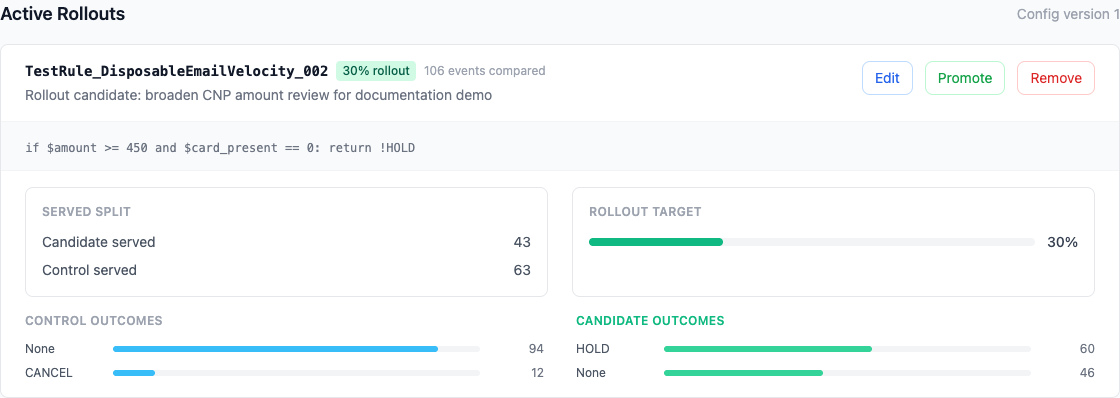Select the rule name TestRule_DisposableEmailVelocity_002

pyautogui.click(x=176, y=71)
